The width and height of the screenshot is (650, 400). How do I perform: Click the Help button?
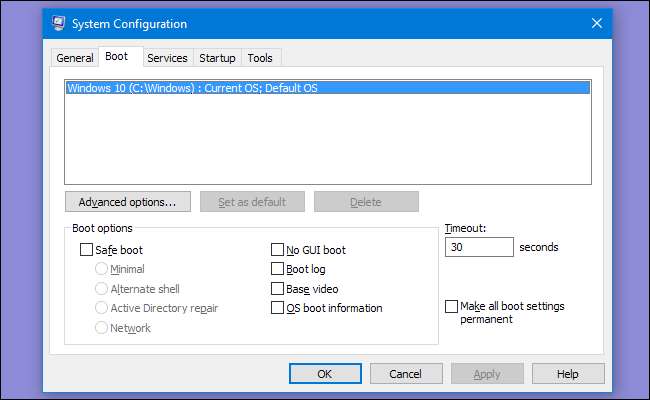[x=567, y=374]
